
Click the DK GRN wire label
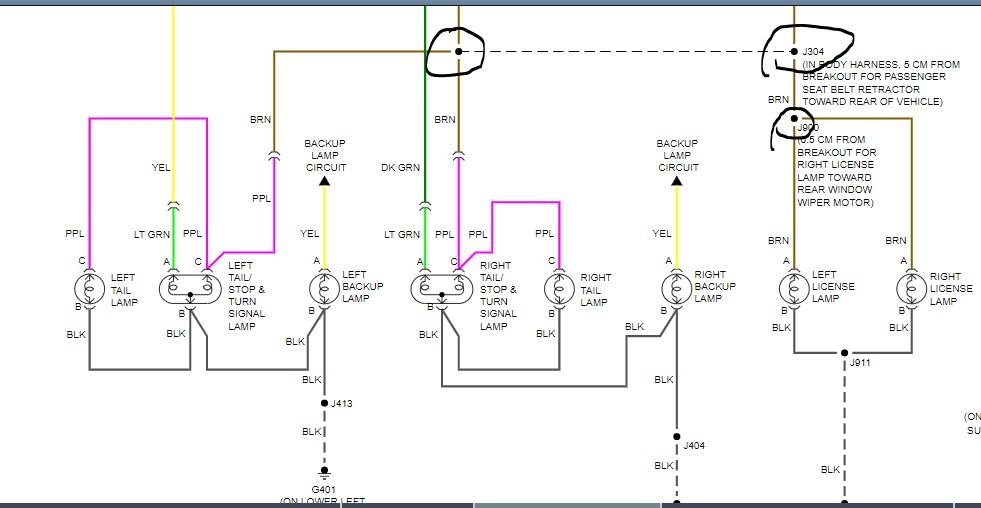click(x=400, y=168)
